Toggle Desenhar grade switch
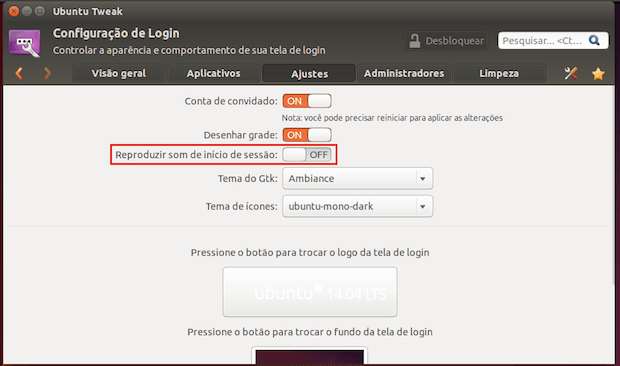This screenshot has height=366, width=620. [x=307, y=135]
